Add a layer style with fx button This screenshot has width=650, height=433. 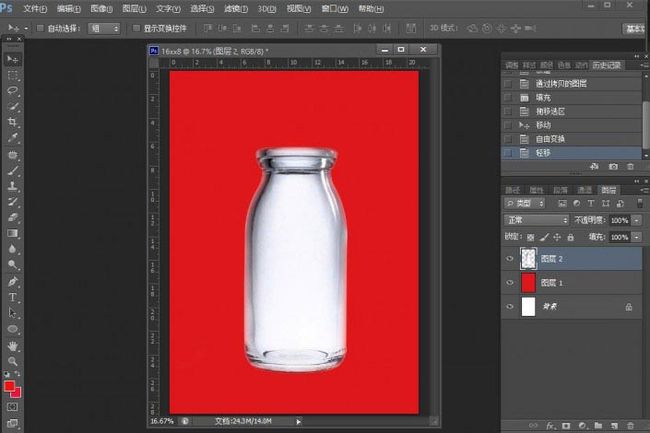[550, 426]
